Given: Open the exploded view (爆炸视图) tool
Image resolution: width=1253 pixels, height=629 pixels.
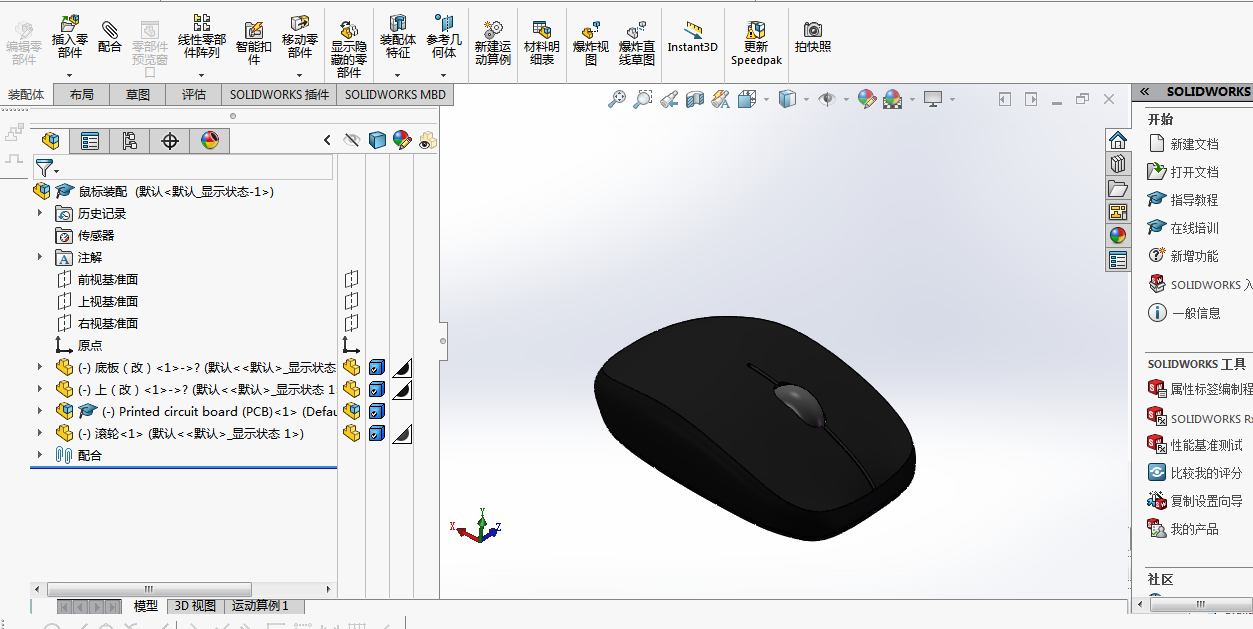Looking at the screenshot, I should click(590, 41).
